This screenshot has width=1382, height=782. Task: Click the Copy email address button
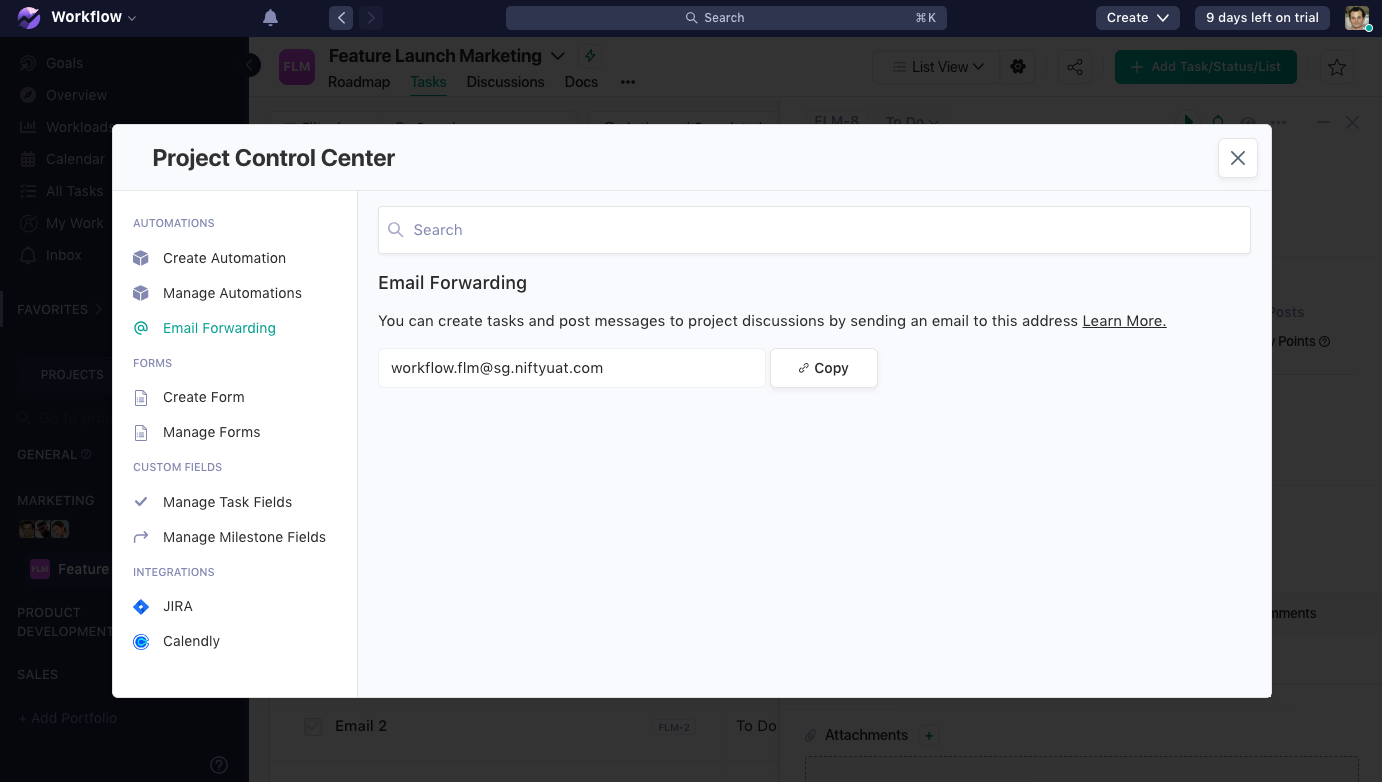[824, 368]
